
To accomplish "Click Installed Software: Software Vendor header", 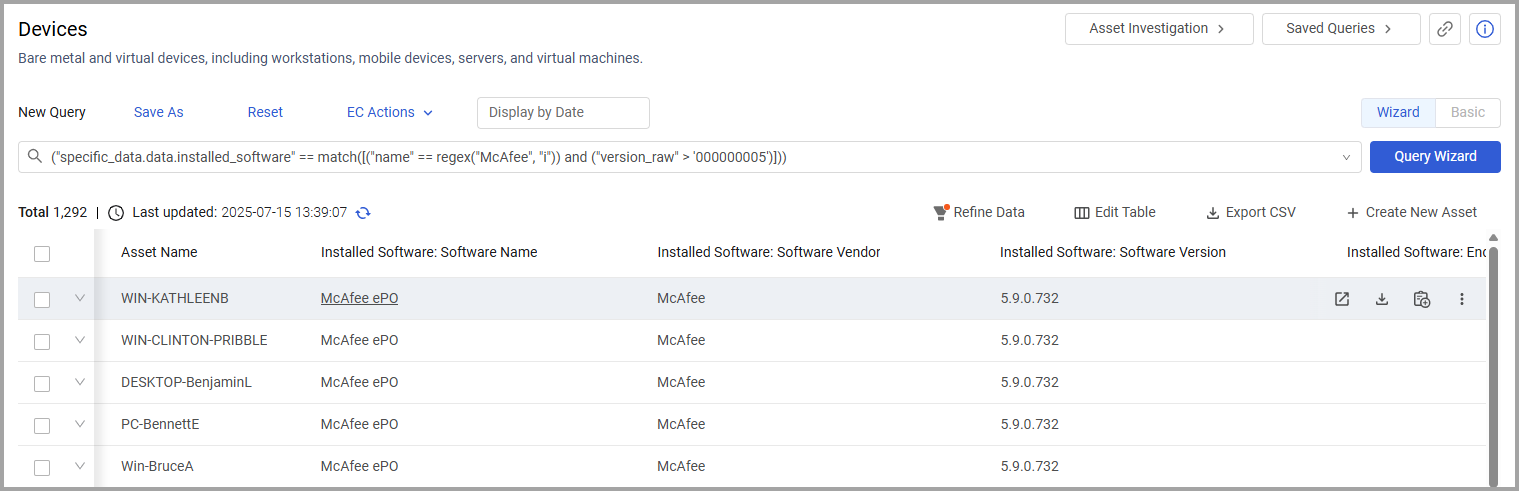I will coord(769,252).
